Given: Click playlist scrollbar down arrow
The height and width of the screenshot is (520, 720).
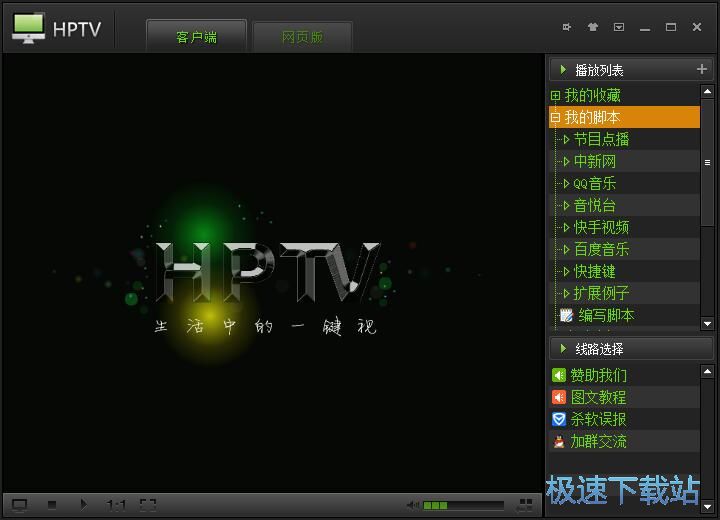Looking at the screenshot, I should (707, 323).
